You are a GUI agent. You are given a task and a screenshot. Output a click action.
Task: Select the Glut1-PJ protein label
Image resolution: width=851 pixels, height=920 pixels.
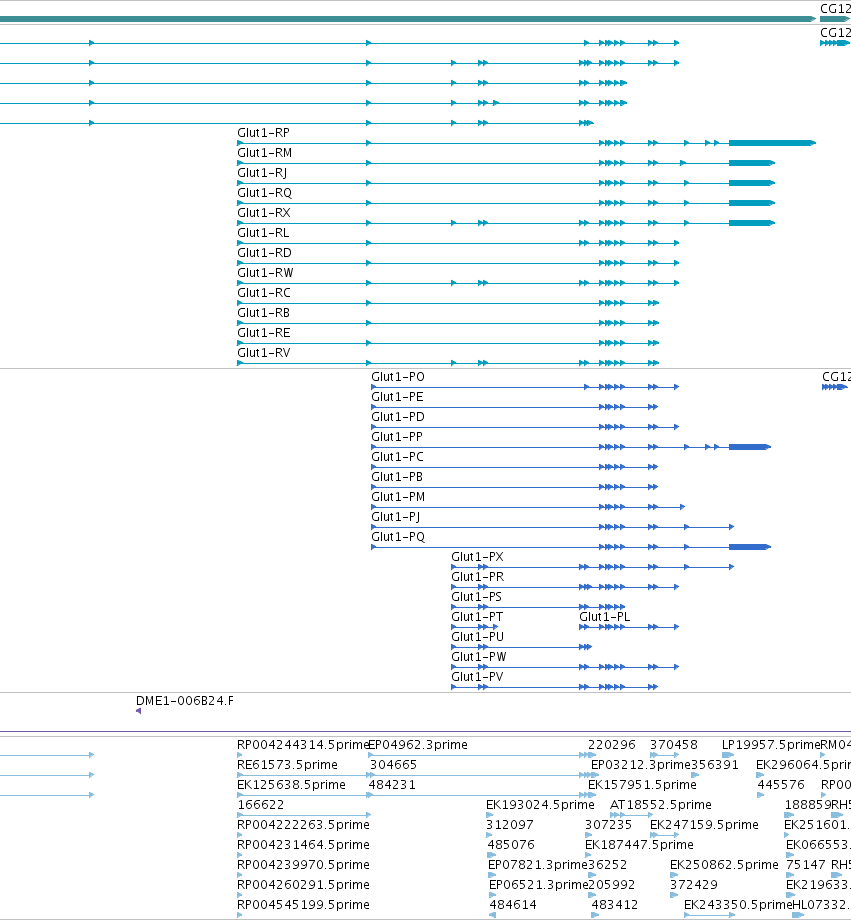coord(396,516)
